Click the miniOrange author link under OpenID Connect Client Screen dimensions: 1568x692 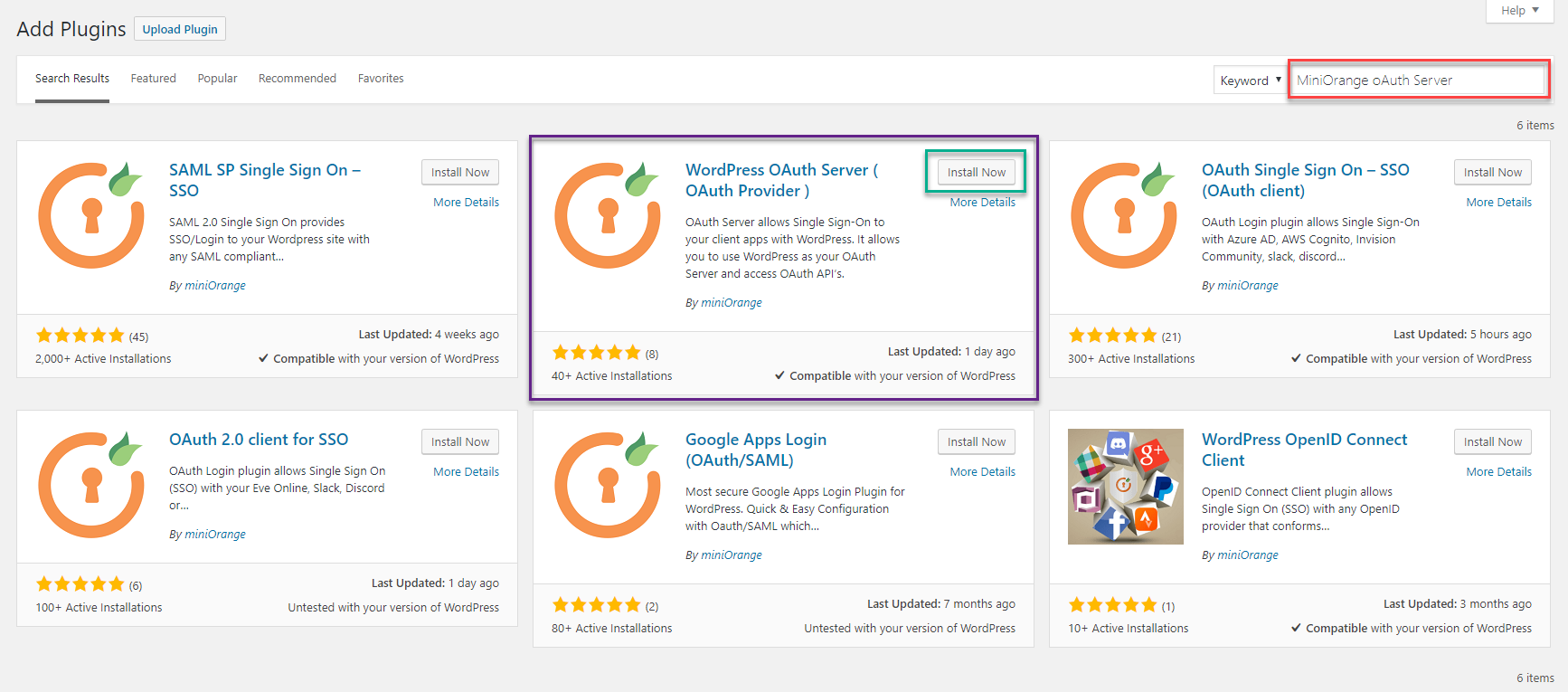(1248, 555)
